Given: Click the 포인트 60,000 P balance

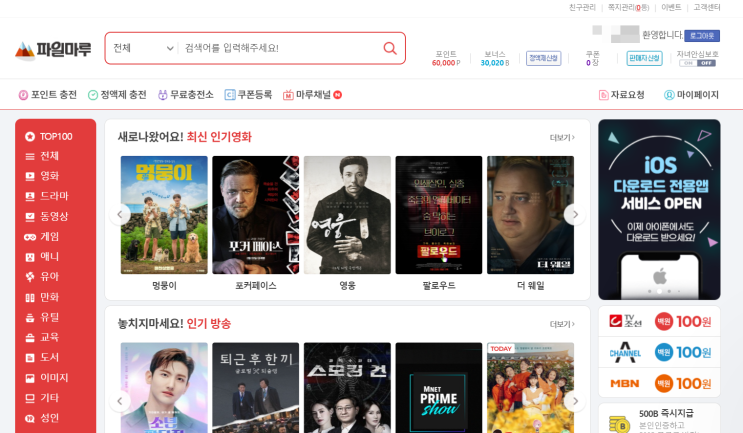Looking at the screenshot, I should [446, 58].
